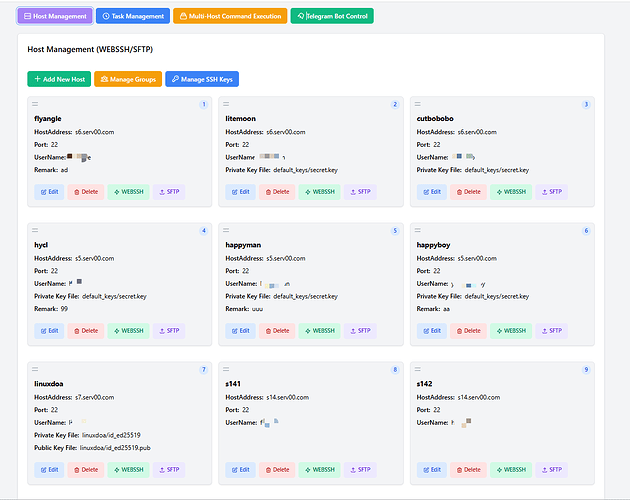The width and height of the screenshot is (630, 500).
Task: Open SFTP for linuxdoa
Action: [169, 470]
